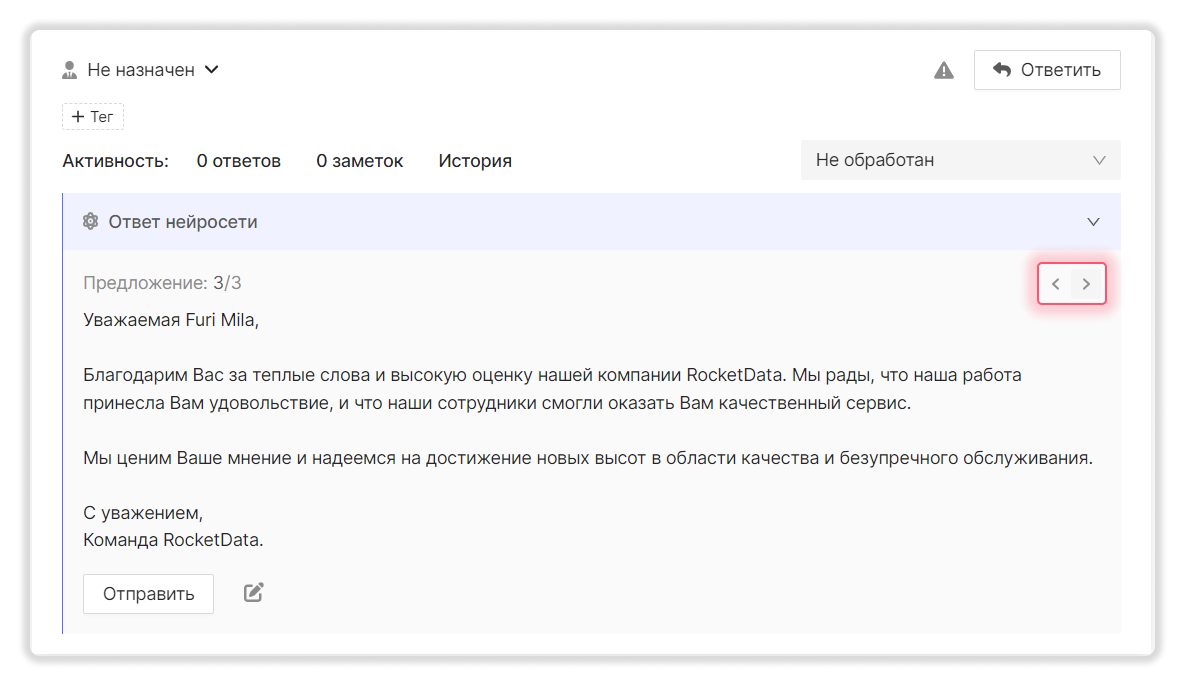Add a new tag with Тег button
This screenshot has width=1191, height=688.
tap(93, 116)
